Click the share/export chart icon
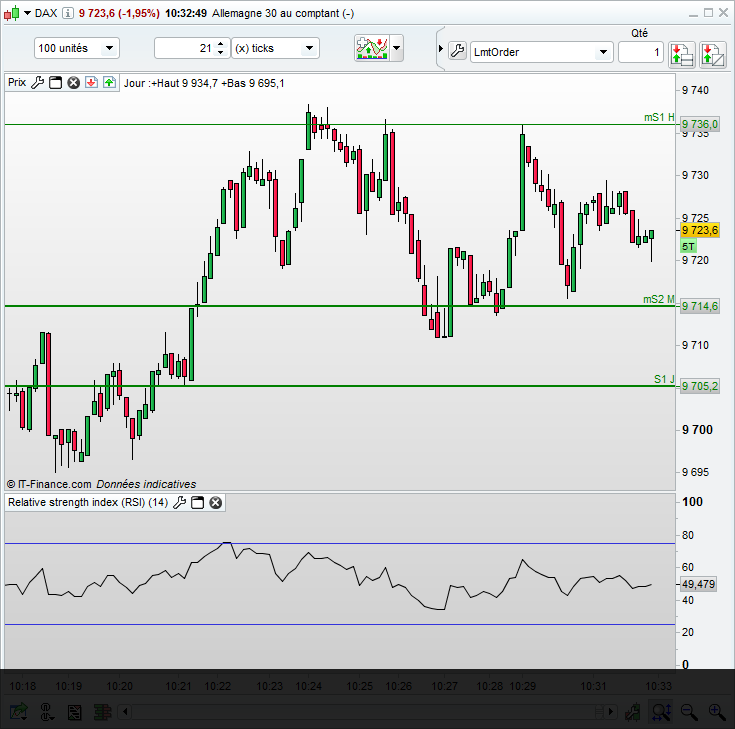The height and width of the screenshot is (729, 735). coord(19,712)
